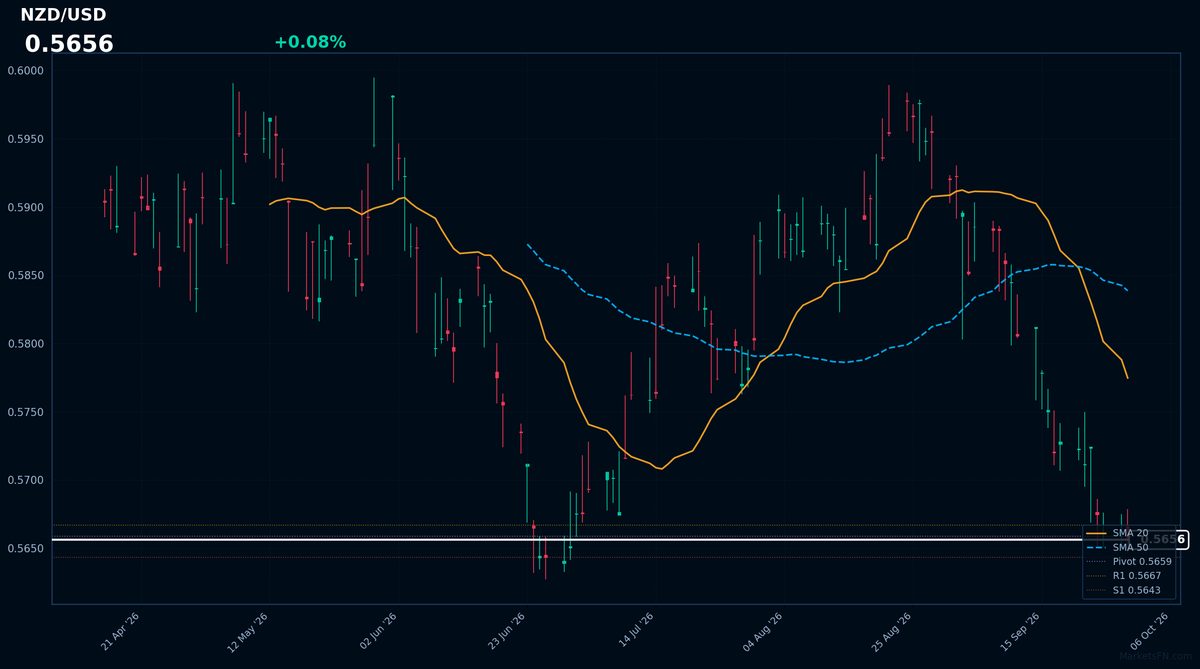Click the 15 Sep '26 date label
Image resolution: width=1200 pixels, height=669 pixels.
coord(1020,632)
